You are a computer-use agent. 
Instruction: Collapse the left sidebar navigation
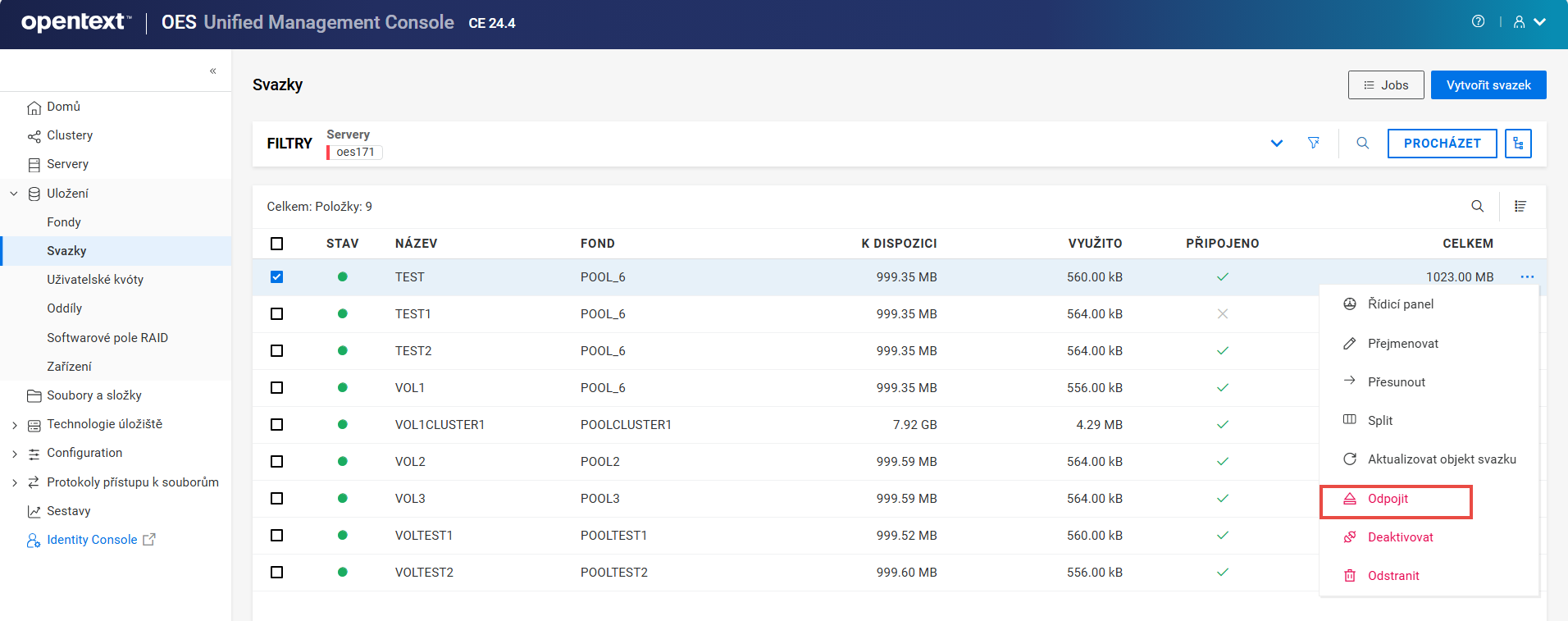[x=213, y=71]
